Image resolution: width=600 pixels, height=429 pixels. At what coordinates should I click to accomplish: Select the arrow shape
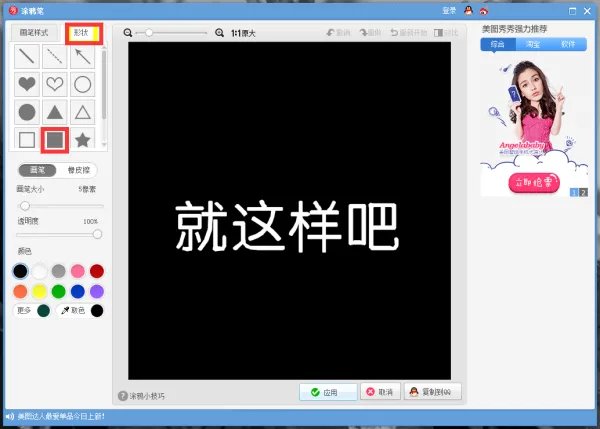83,56
